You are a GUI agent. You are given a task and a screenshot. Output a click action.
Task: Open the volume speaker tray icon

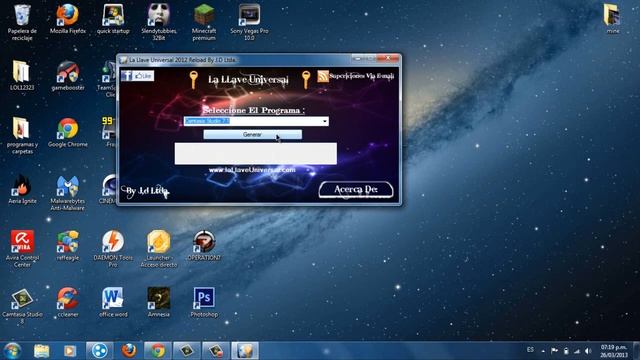[x=588, y=351]
